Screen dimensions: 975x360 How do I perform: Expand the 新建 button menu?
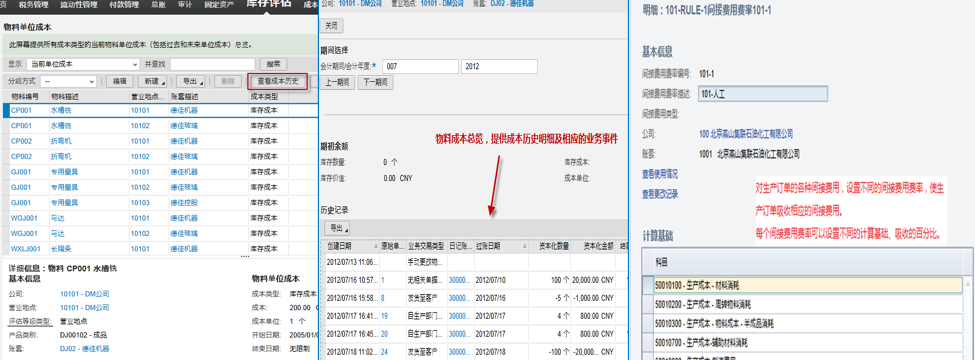click(152, 81)
